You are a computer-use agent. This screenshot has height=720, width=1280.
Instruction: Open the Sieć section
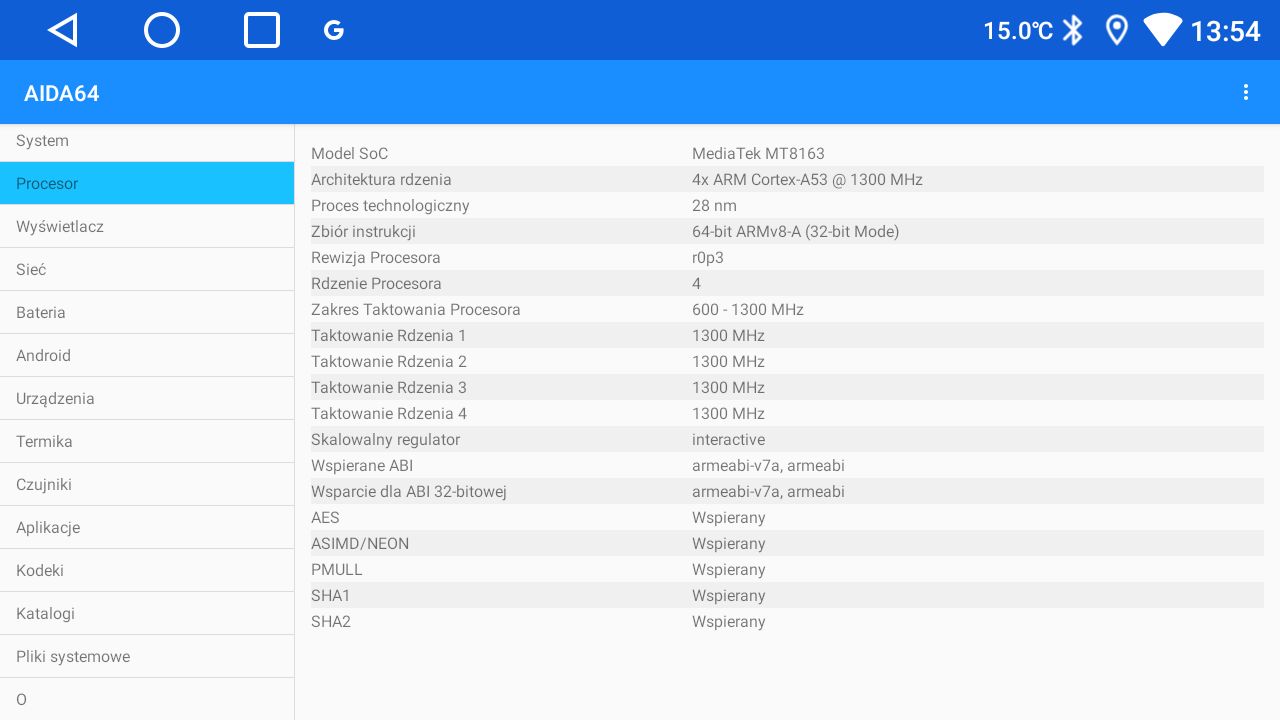[147, 269]
